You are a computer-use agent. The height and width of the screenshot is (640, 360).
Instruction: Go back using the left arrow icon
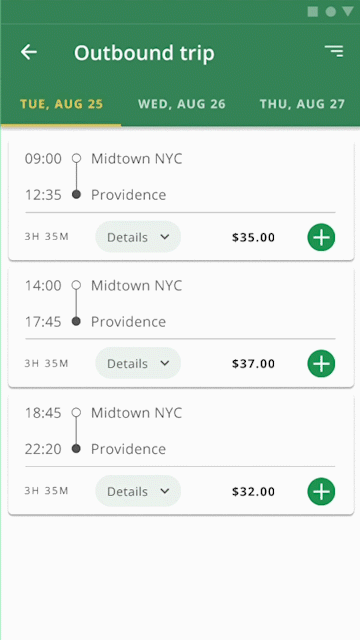click(29, 52)
